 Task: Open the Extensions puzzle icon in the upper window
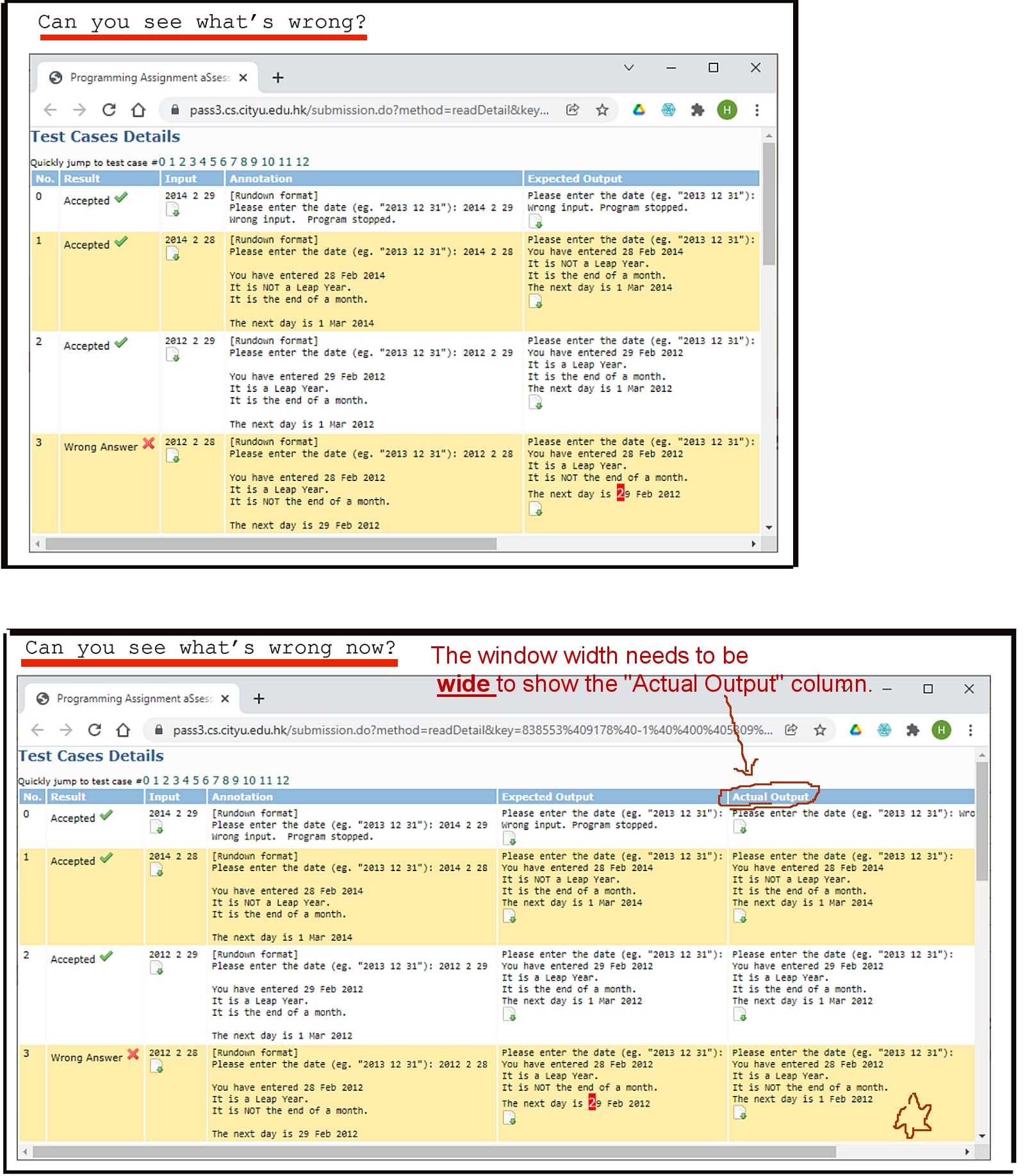pyautogui.click(x=697, y=110)
